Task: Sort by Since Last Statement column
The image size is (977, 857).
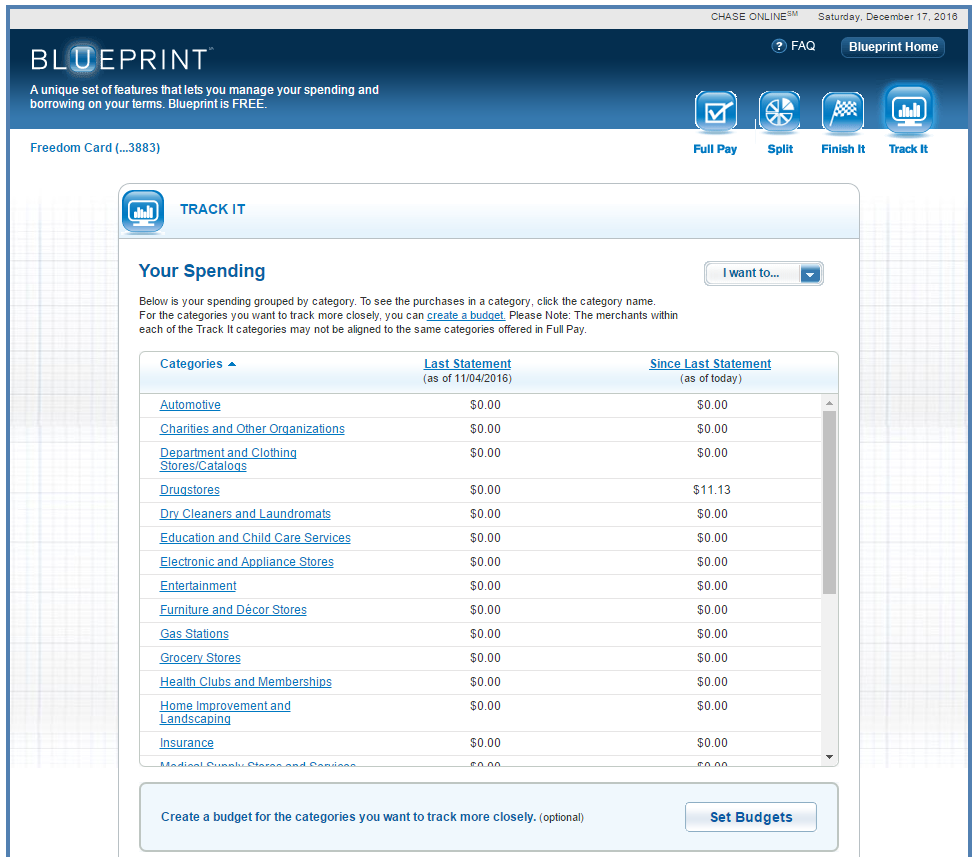Action: click(710, 364)
